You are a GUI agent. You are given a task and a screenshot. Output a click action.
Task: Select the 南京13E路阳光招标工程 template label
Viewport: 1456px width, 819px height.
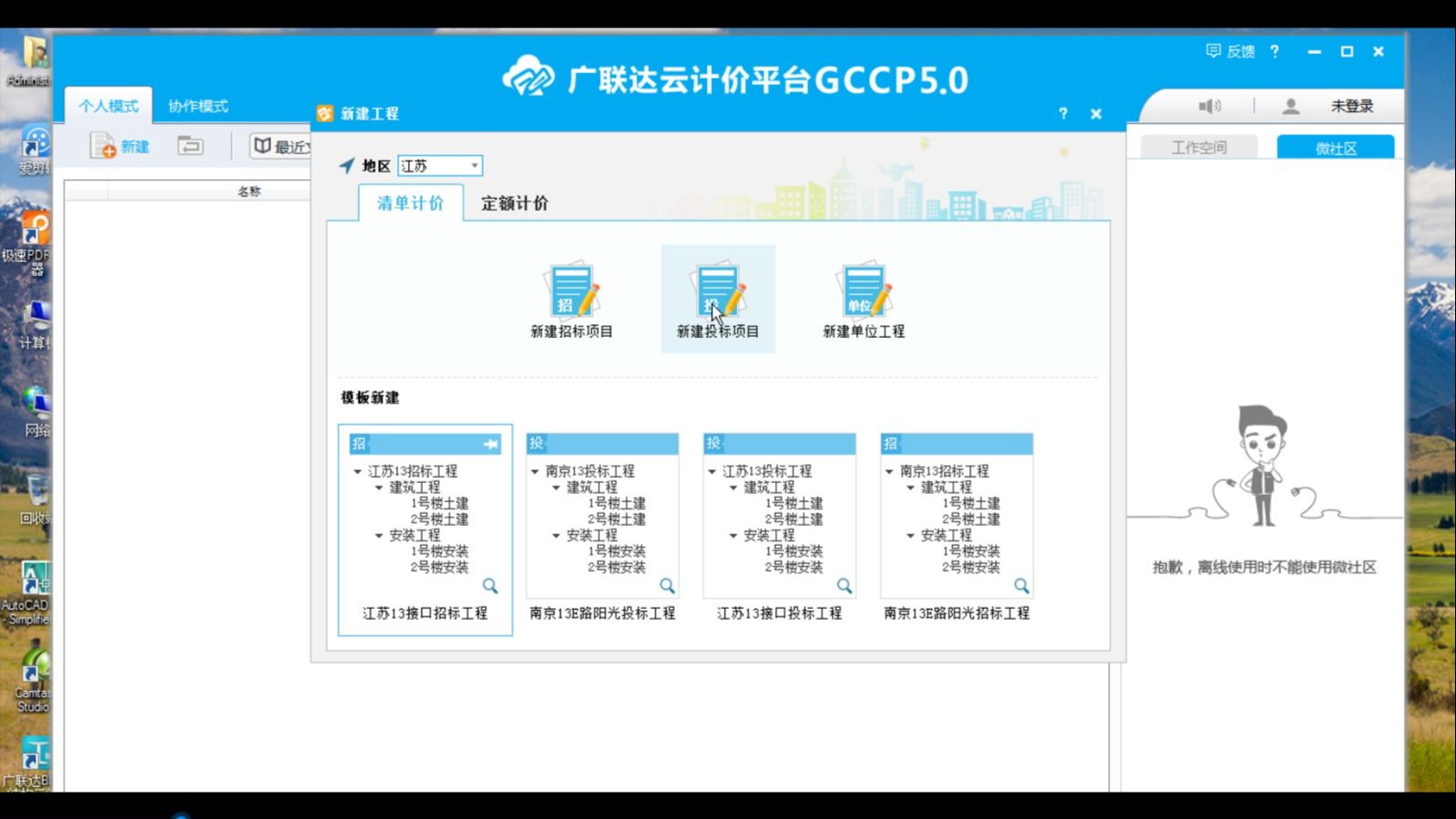coord(957,614)
